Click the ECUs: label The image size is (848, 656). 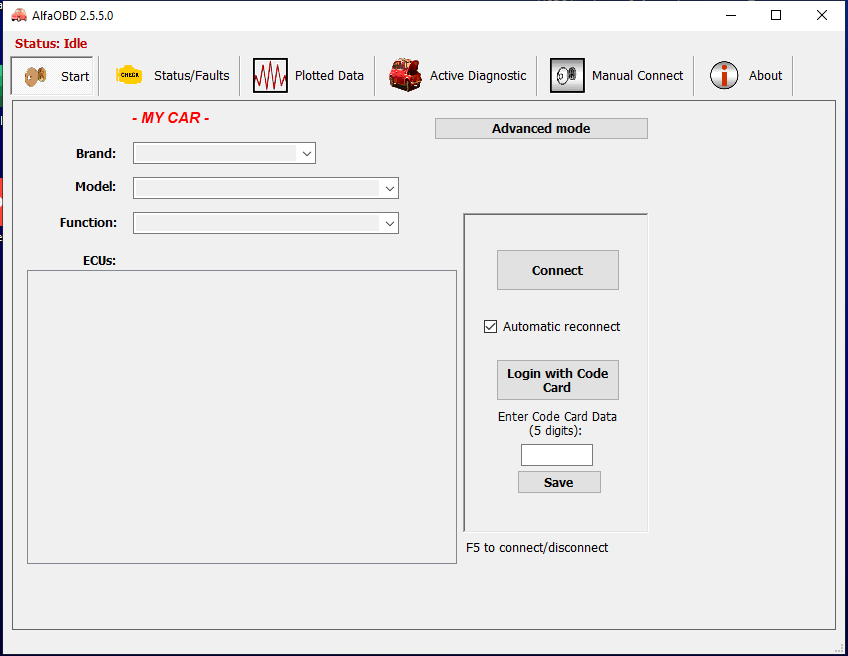(100, 261)
